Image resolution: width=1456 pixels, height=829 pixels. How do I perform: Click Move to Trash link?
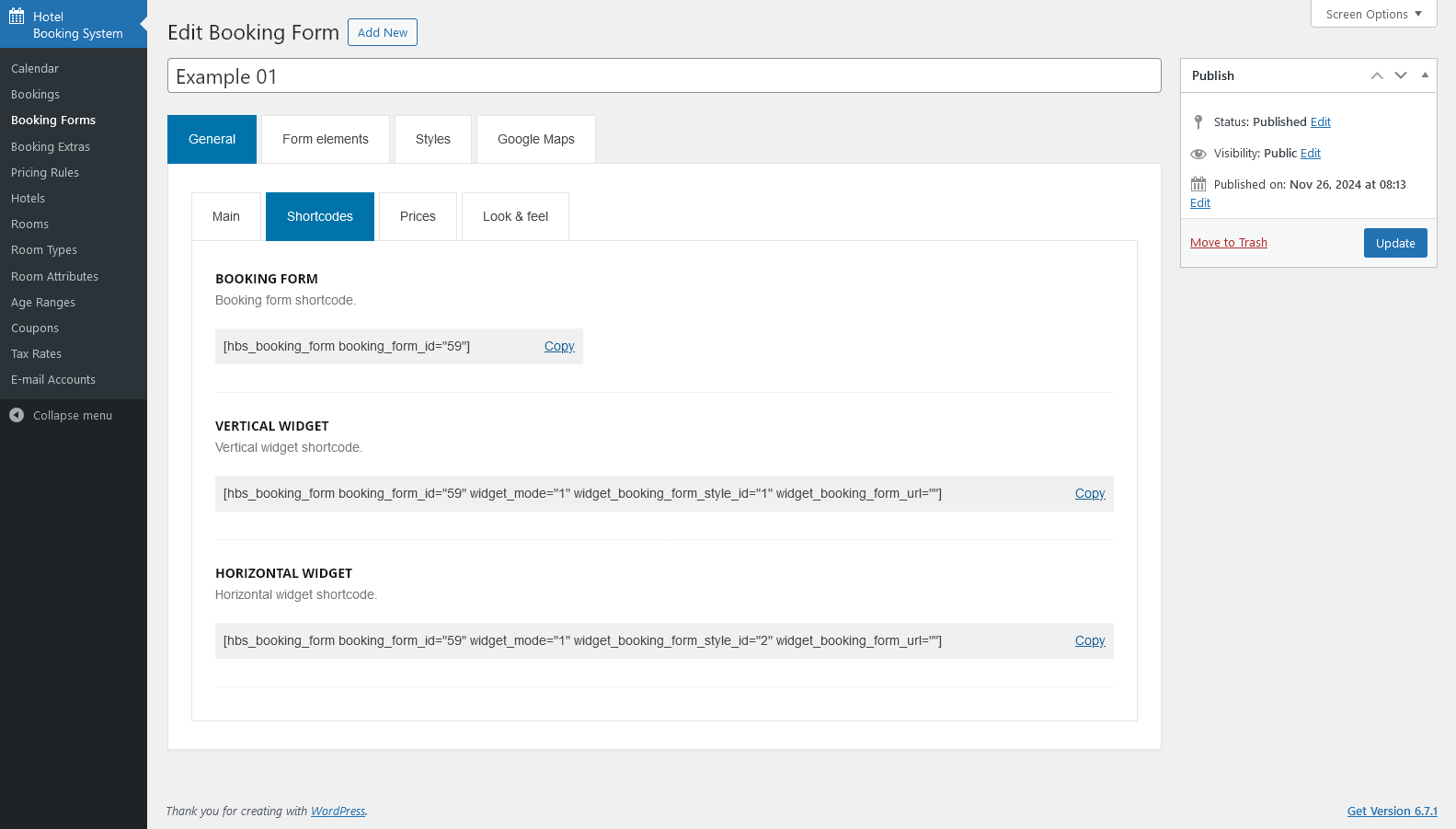(x=1228, y=243)
